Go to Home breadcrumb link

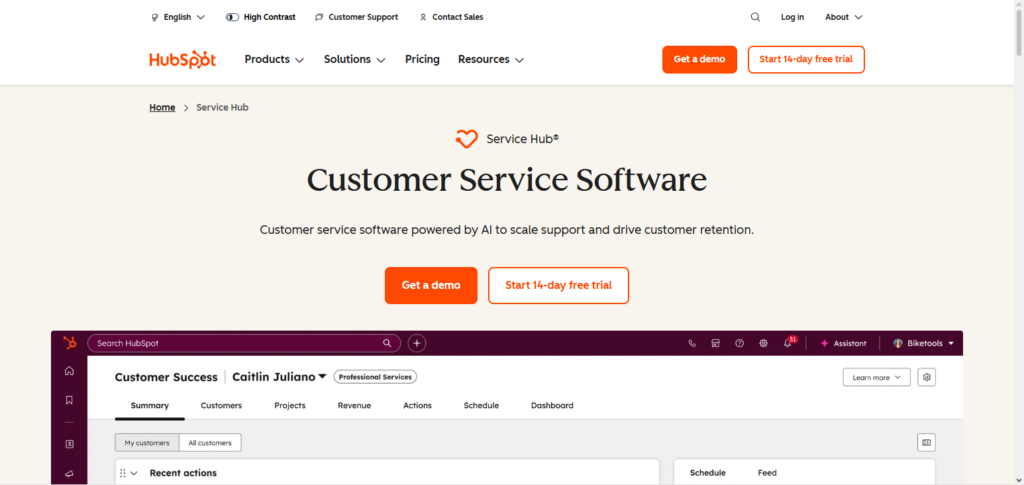click(x=162, y=108)
